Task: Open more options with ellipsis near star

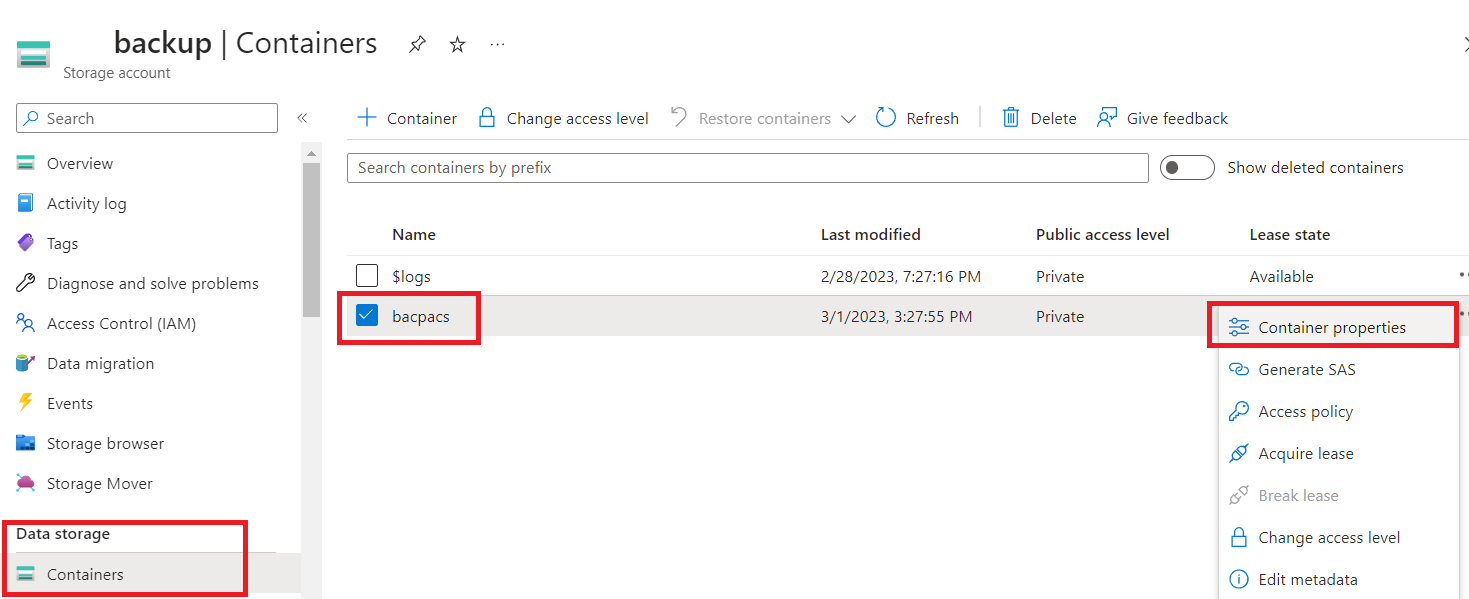Action: [x=497, y=44]
